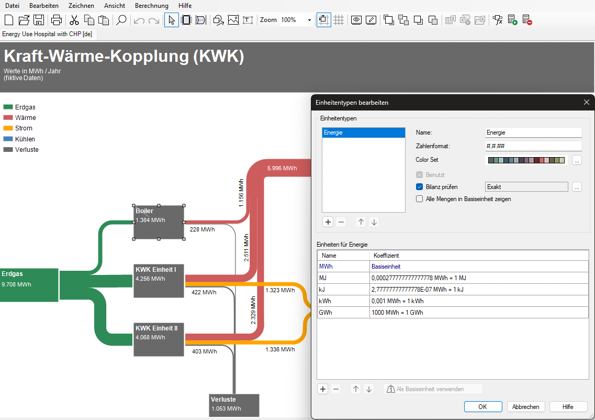Viewport: 595px width, 420px height.
Task: Click in the Name field Energie
Action: 533,132
